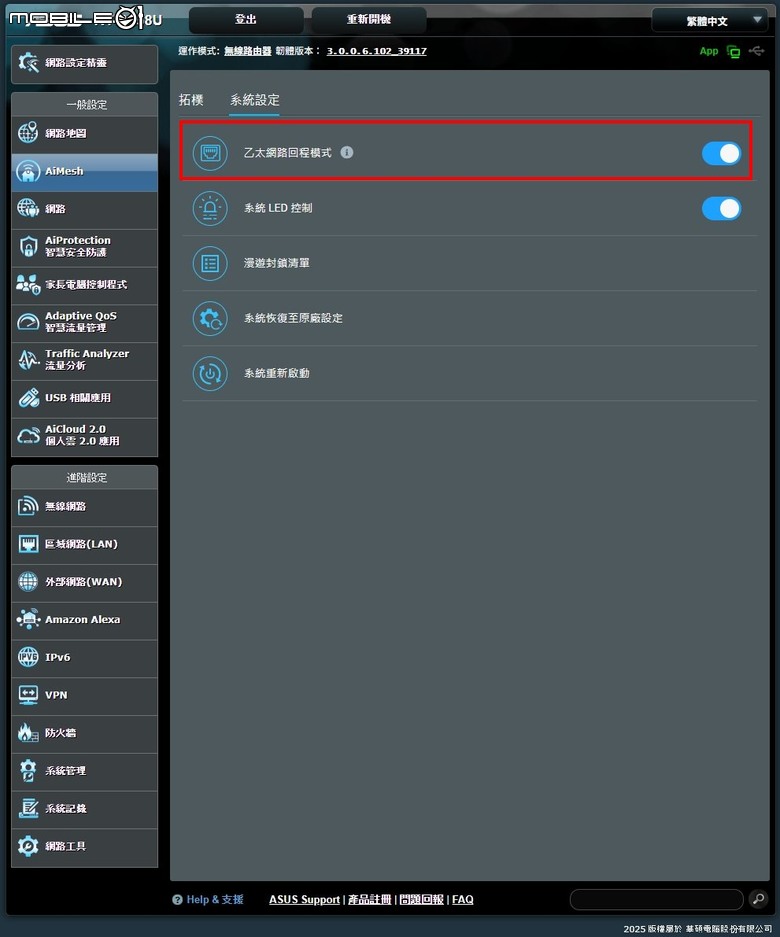Open the Traffic Analyzer 流量分析 menu entry

[84, 360]
